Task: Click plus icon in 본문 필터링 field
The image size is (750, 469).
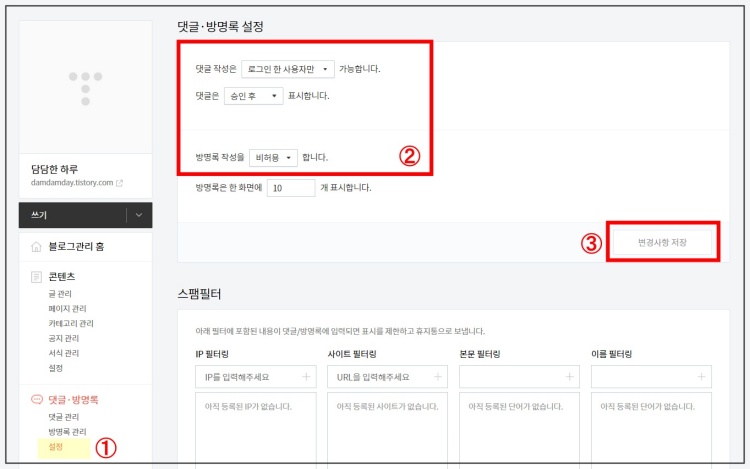Action: (x=569, y=377)
